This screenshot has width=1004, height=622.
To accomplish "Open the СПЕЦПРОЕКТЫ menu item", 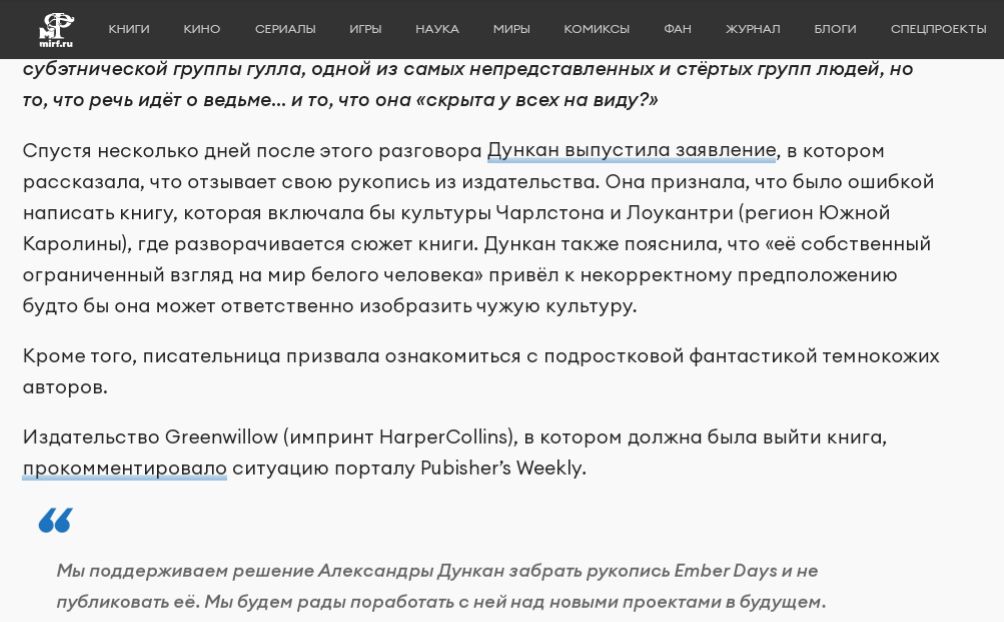I will [938, 29].
